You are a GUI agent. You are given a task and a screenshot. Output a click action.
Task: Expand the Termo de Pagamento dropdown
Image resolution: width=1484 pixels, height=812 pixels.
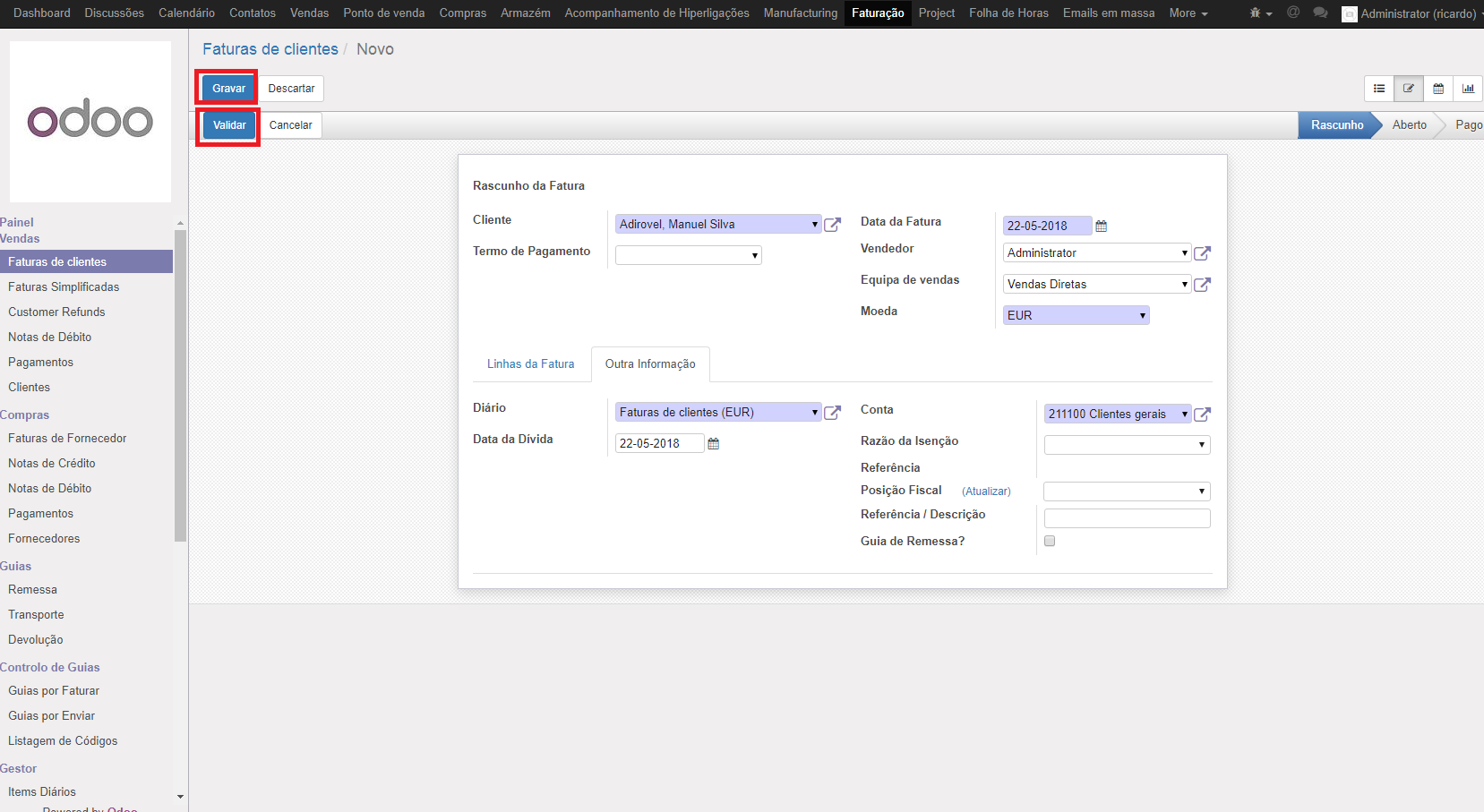[x=688, y=255]
